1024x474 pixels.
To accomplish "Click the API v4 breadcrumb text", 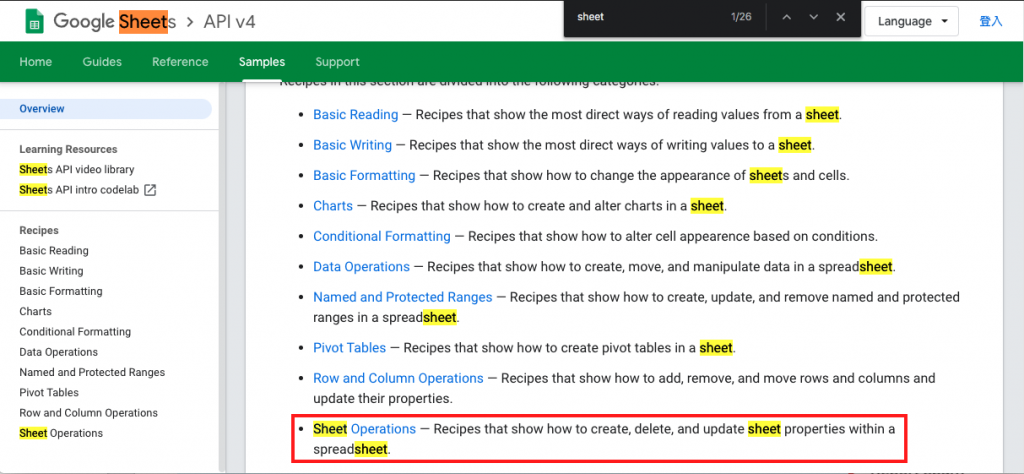I will pos(229,22).
